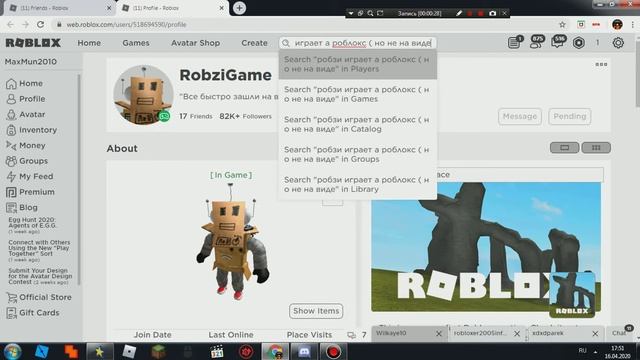
Task: Open the Avatar Design Contest blog post
Action: [40, 276]
